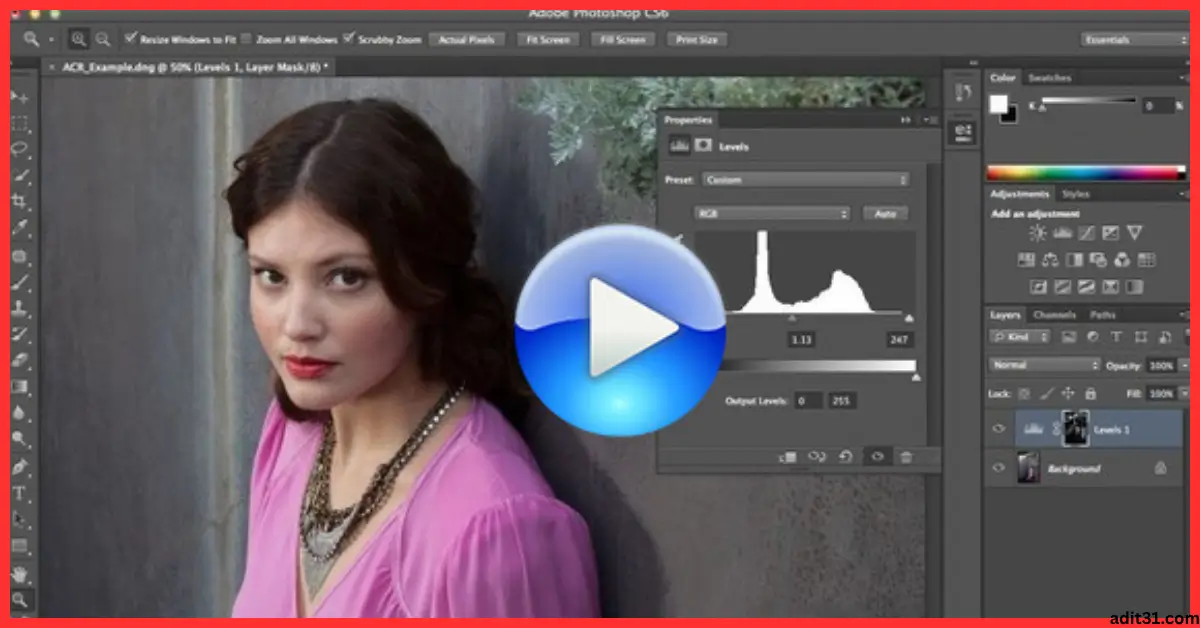
Task: Click the foreground color swatch
Action: (x=998, y=104)
